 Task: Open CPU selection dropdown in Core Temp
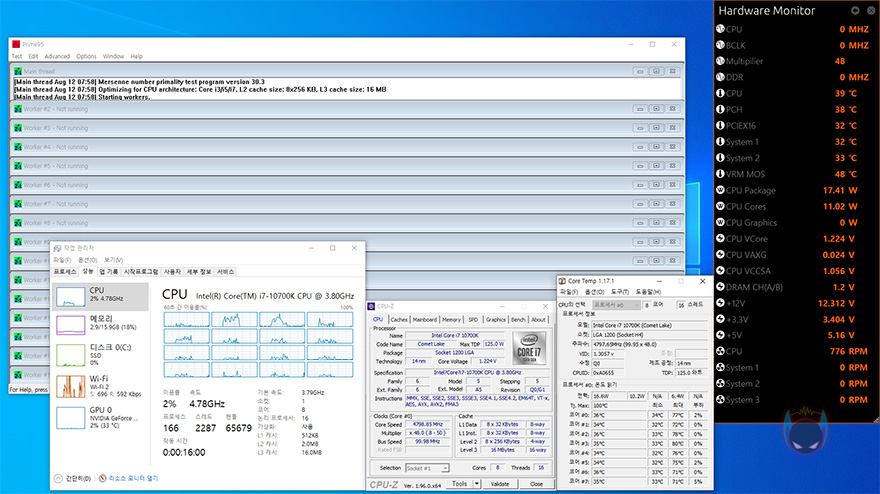[x=616, y=305]
